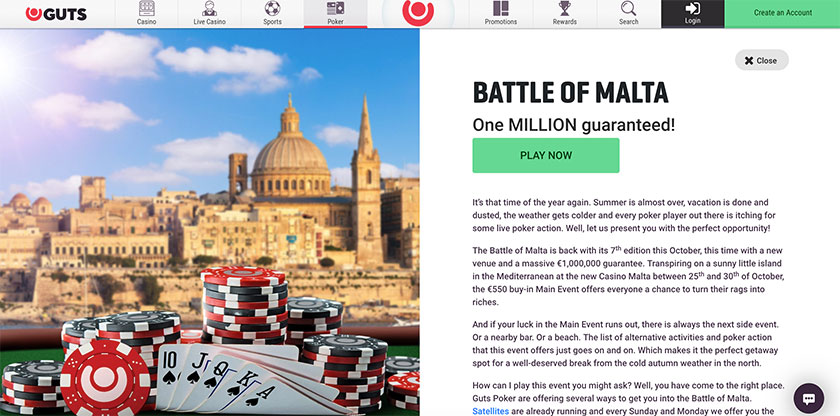Viewport: 840px width, 416px height.
Task: Click the red Guts center emblem
Action: click(x=418, y=12)
